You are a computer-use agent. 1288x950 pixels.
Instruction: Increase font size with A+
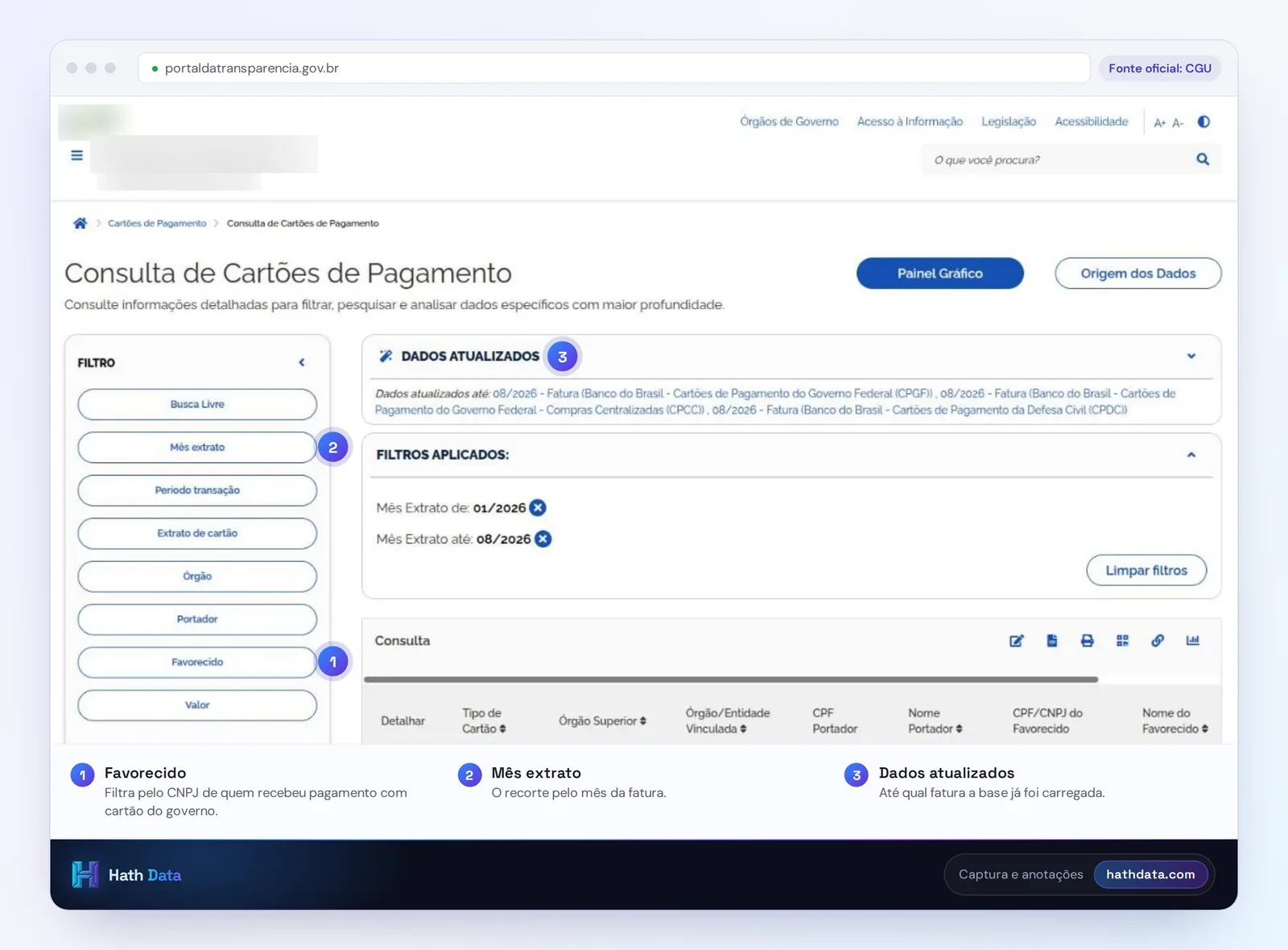pyautogui.click(x=1159, y=122)
